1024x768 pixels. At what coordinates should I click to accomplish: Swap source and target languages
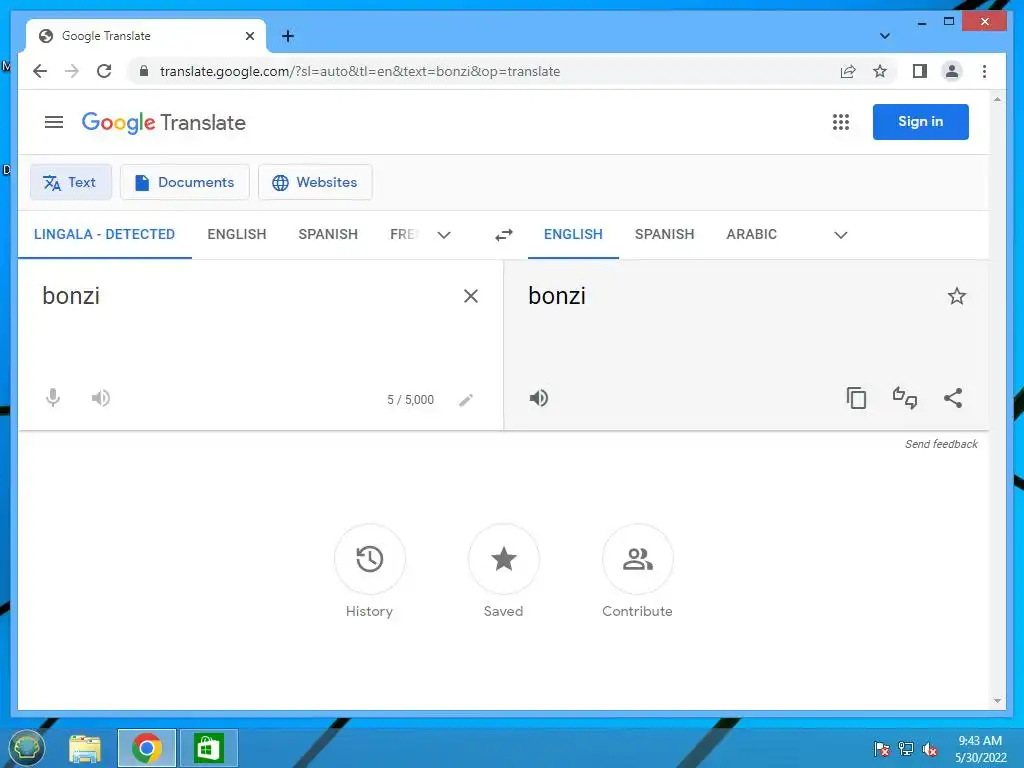(x=504, y=234)
